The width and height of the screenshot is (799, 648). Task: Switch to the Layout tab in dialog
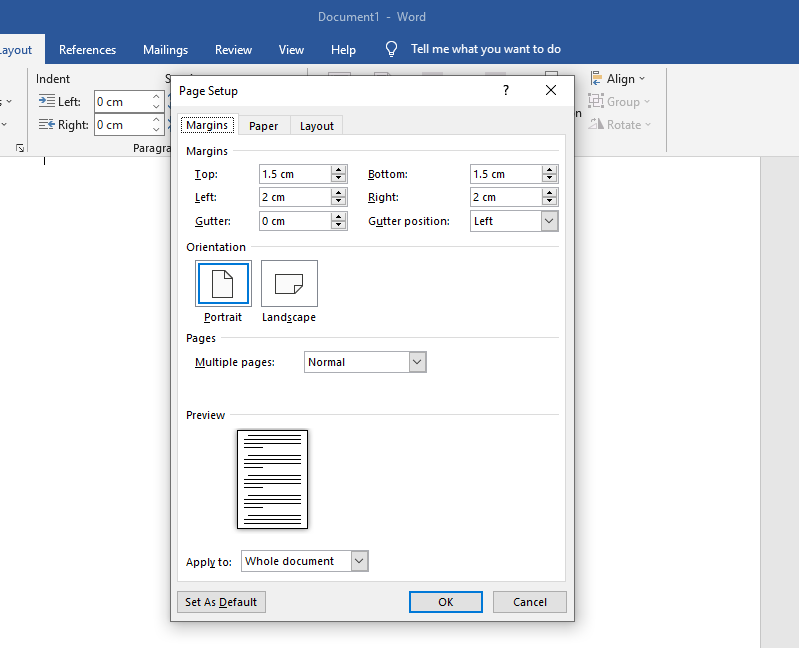click(x=317, y=126)
